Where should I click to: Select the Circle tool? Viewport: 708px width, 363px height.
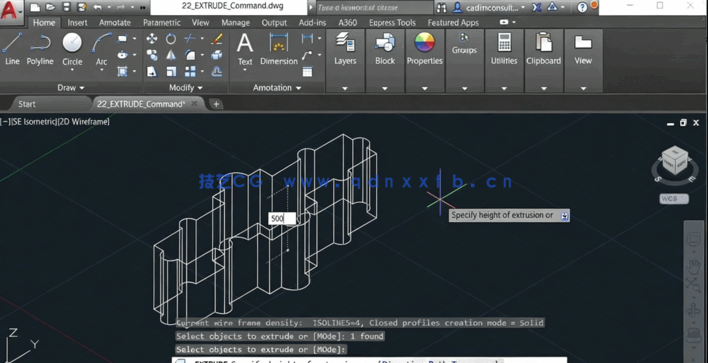[x=72, y=49]
